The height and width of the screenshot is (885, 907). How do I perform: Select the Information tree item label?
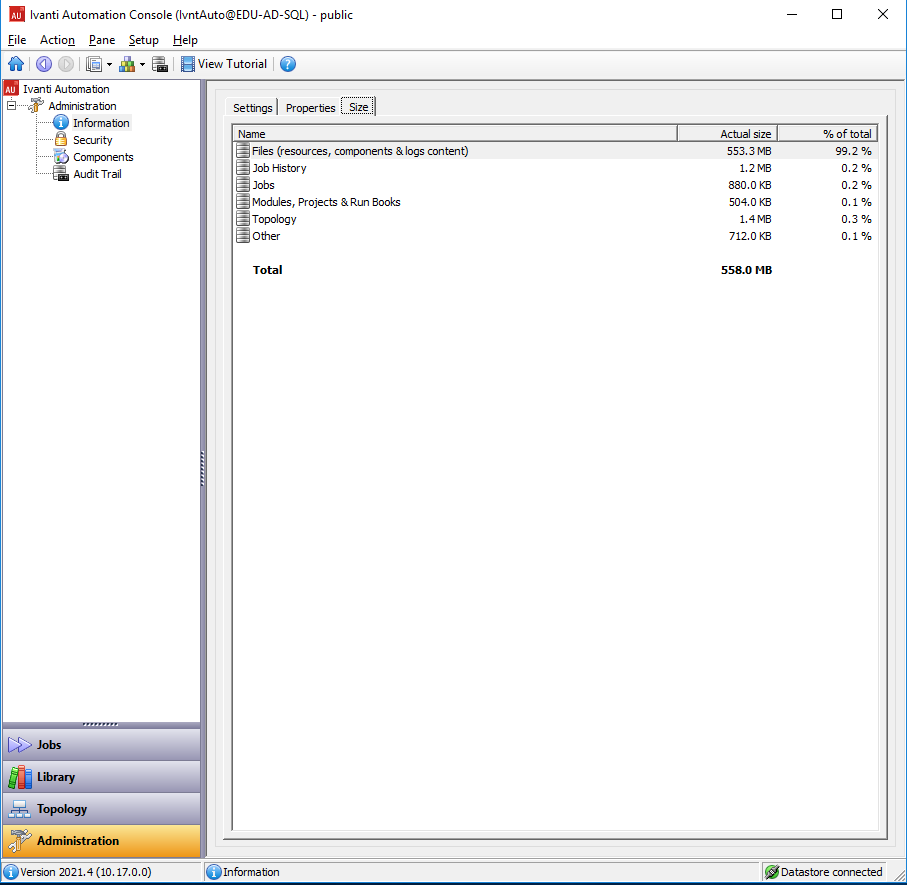101,123
